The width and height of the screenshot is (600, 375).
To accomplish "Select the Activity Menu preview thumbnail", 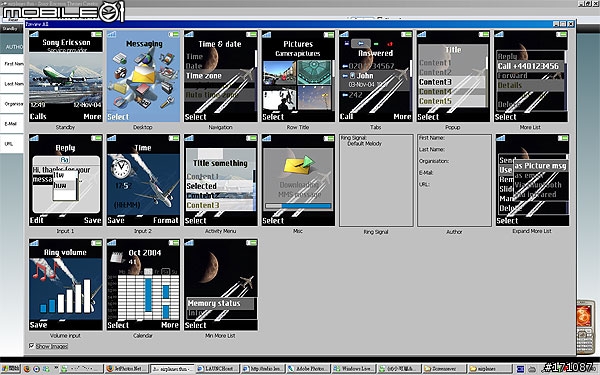I will tap(221, 180).
